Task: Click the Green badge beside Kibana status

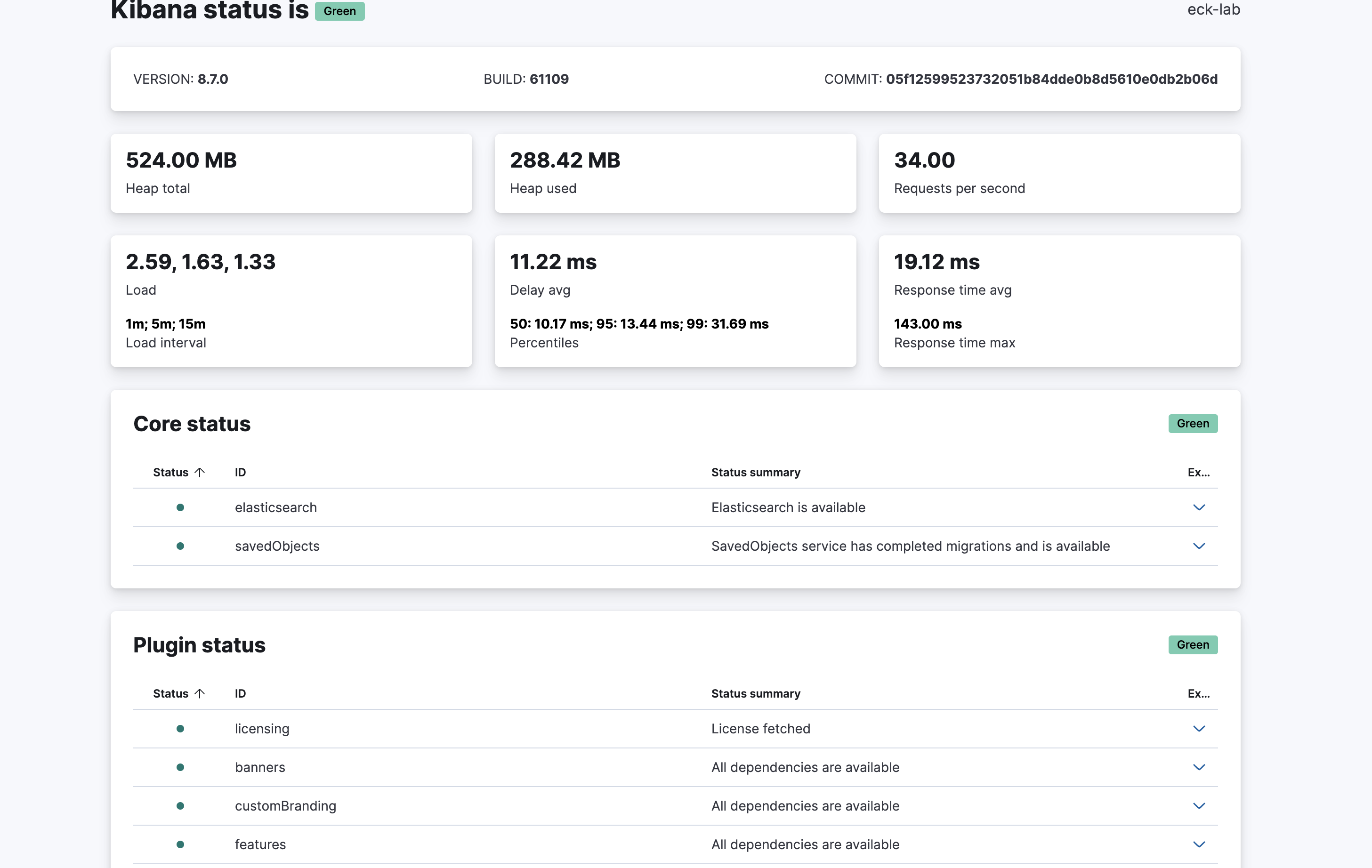Action: (339, 11)
